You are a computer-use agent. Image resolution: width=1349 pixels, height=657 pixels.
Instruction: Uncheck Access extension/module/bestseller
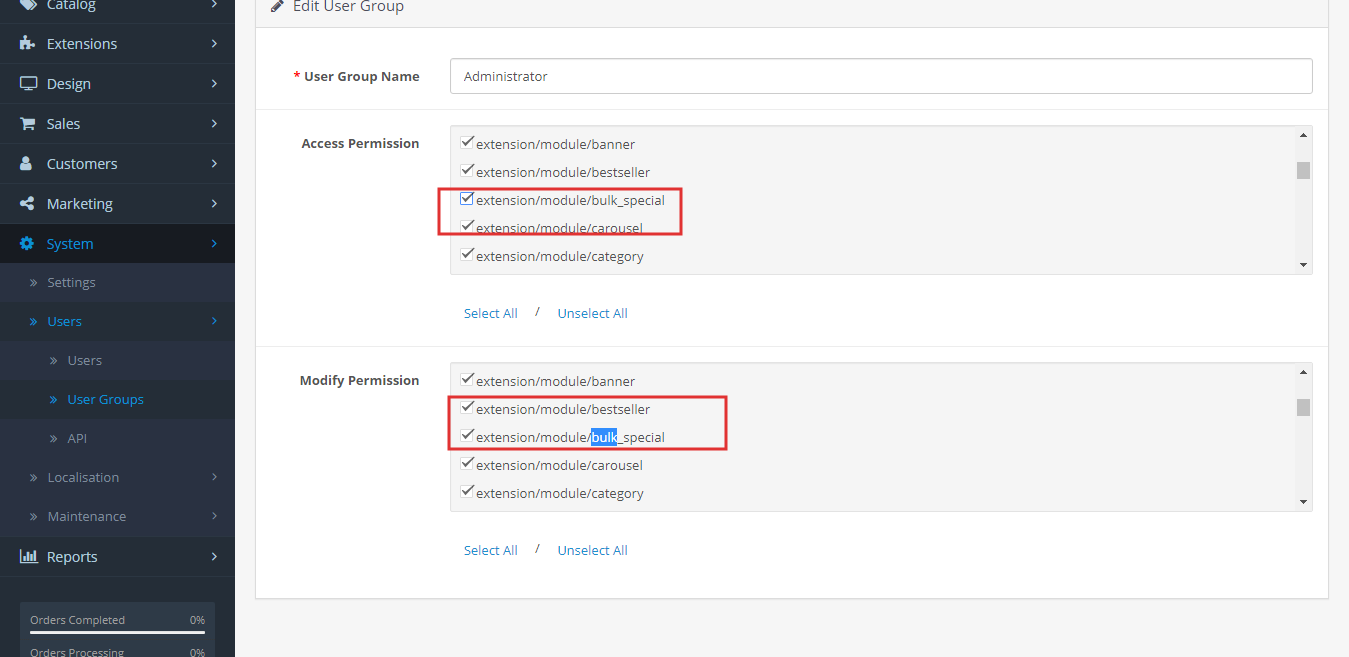coord(467,170)
